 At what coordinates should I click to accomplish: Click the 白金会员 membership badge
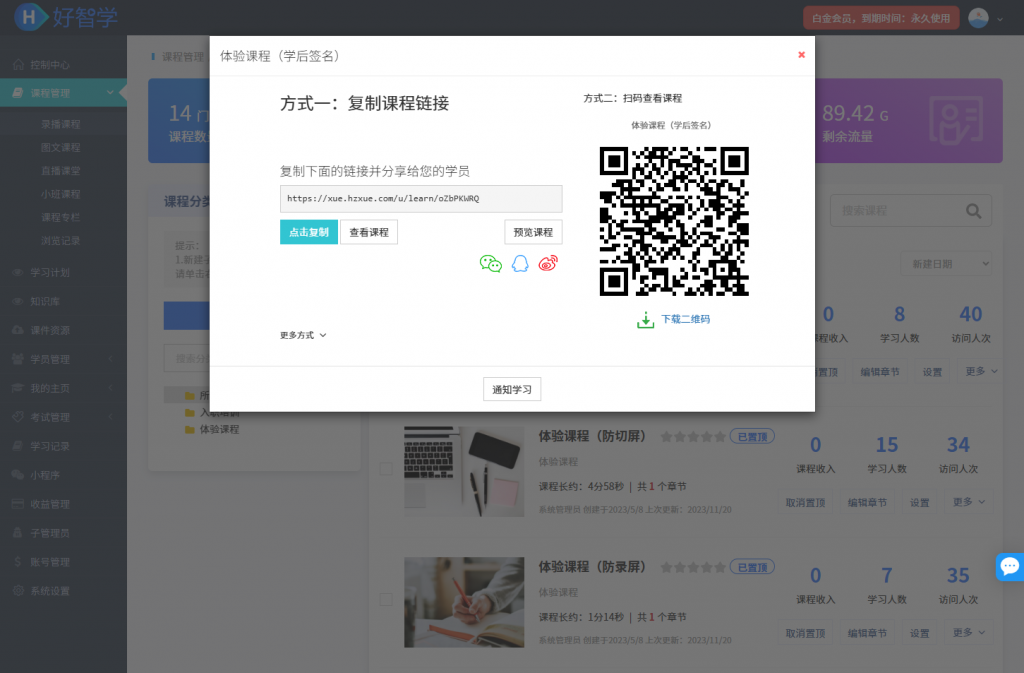coord(881,18)
